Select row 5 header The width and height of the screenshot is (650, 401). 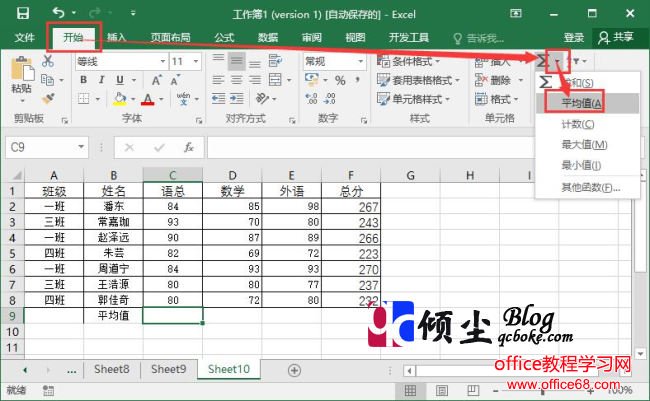click(12, 253)
